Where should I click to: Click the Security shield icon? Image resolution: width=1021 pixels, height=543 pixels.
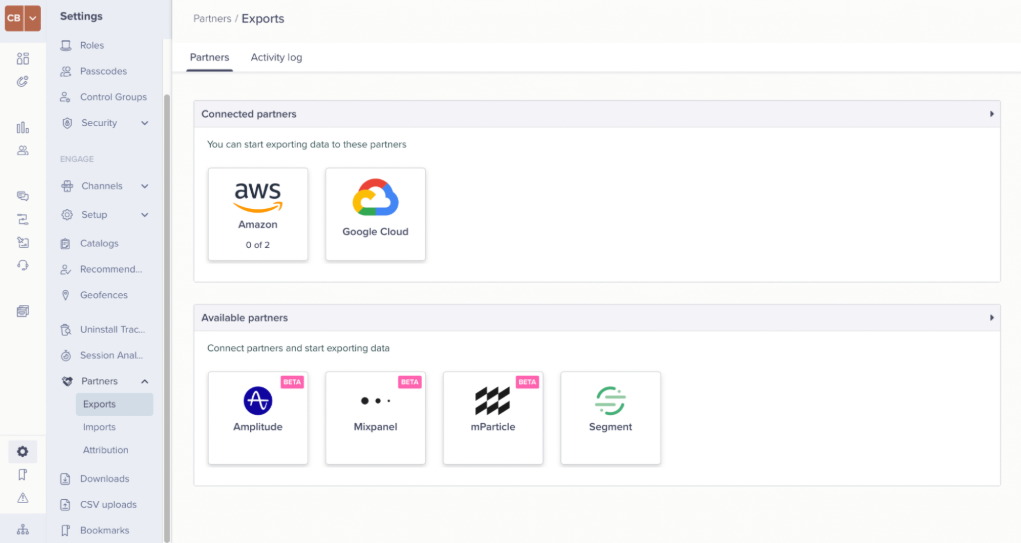pos(67,123)
